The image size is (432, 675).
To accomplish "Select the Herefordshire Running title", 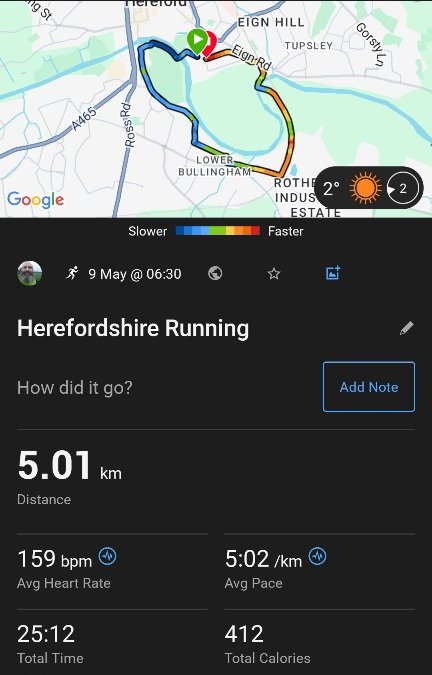I will (x=133, y=328).
